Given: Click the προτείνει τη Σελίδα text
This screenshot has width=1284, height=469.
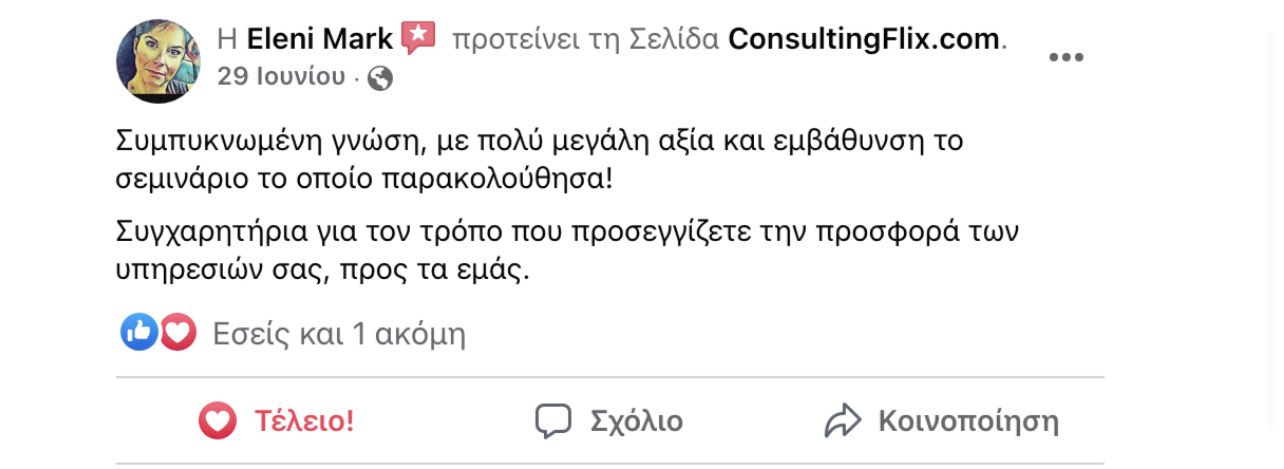Looking at the screenshot, I should (x=585, y=40).
